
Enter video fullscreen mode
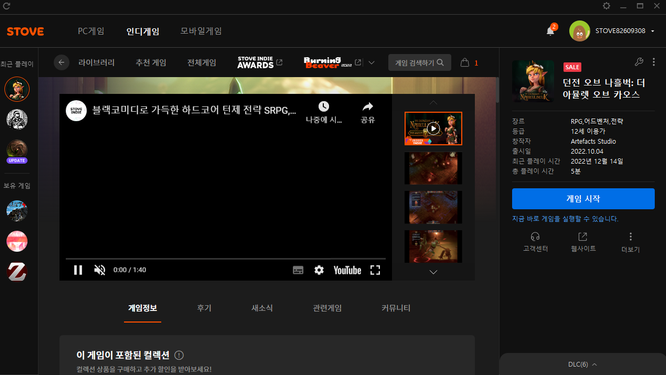tap(375, 270)
